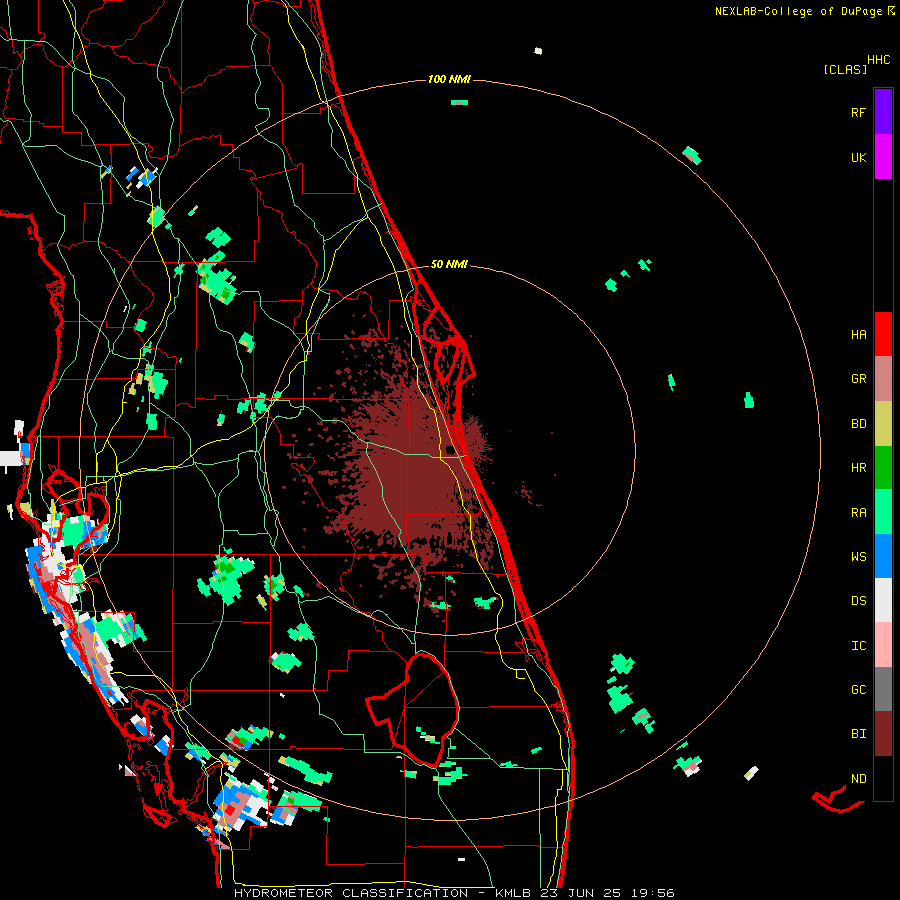The image size is (900, 900).
Task: Click the "IC" legend label
Action: 858,645
